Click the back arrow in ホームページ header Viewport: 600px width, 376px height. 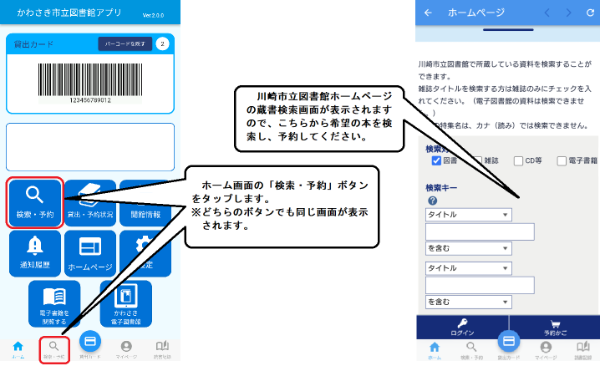point(428,13)
